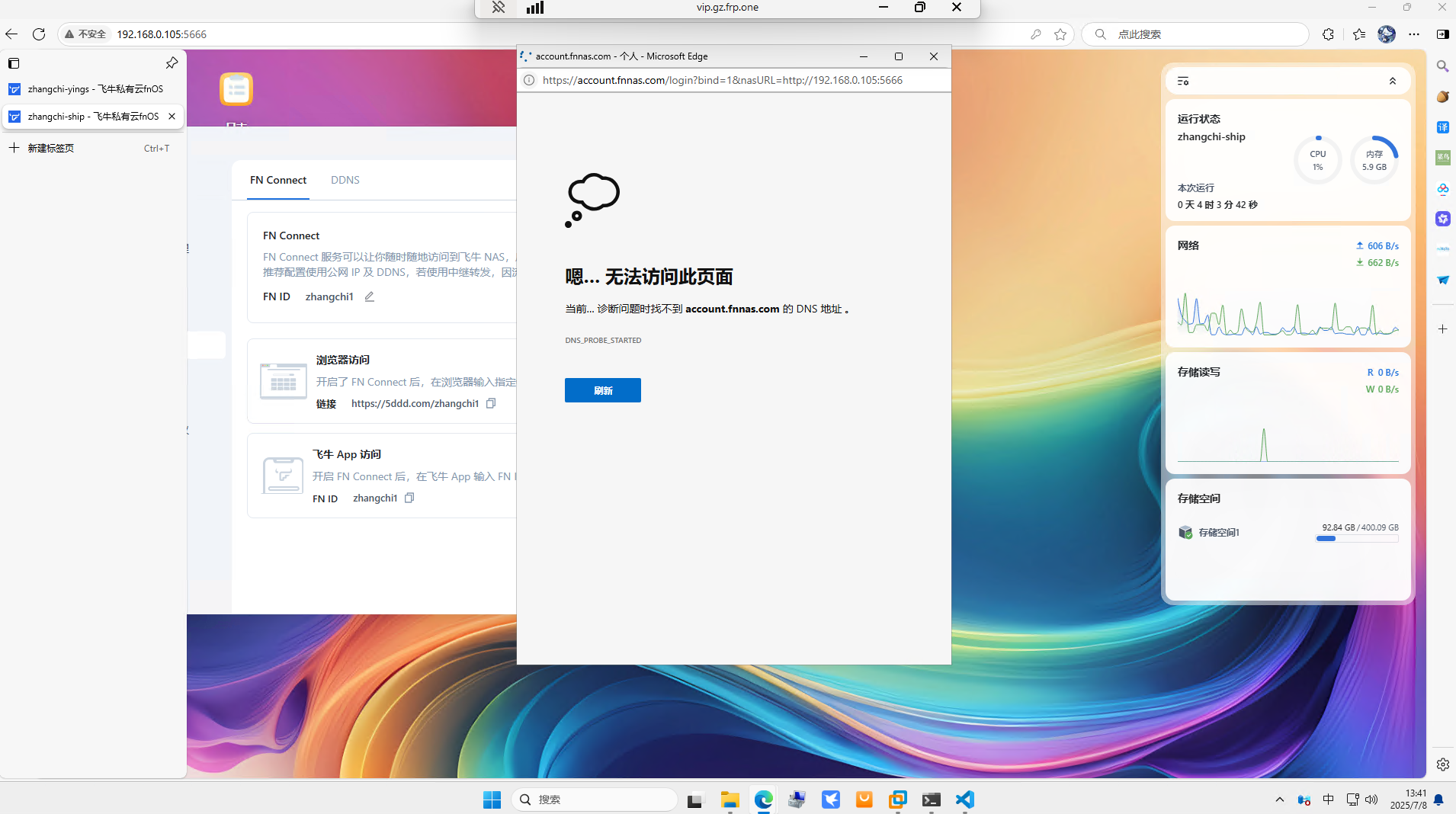Edit FN ID with the pencil icon
Screen dimensions: 1456x814
[370, 296]
